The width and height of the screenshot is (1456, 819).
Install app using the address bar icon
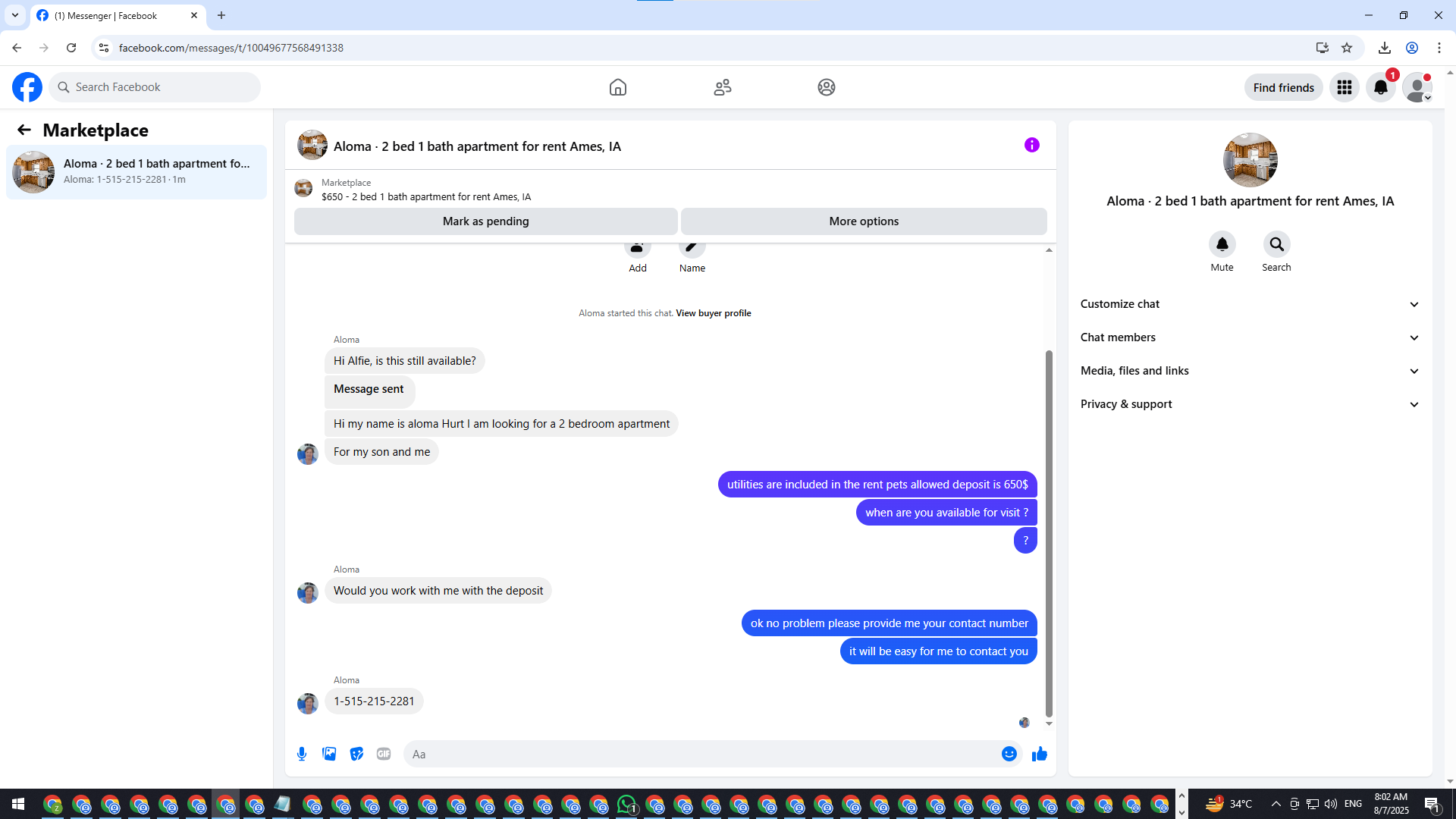[x=1323, y=48]
